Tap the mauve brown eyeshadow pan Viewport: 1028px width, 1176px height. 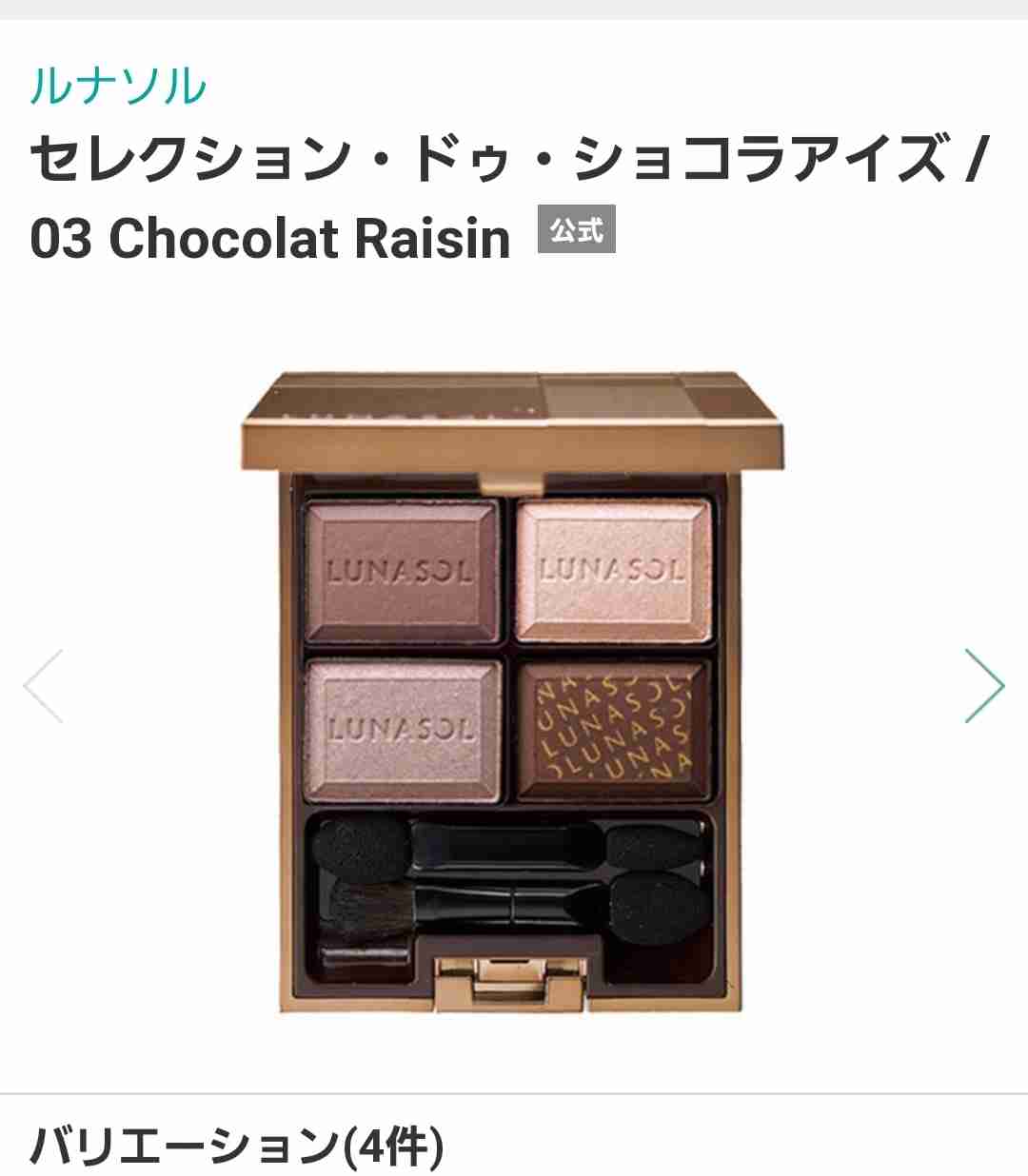[x=402, y=573]
